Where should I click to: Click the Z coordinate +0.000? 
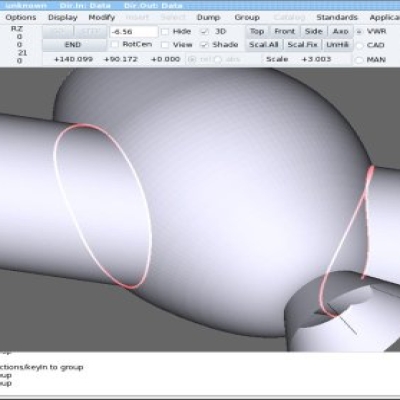click(x=165, y=59)
